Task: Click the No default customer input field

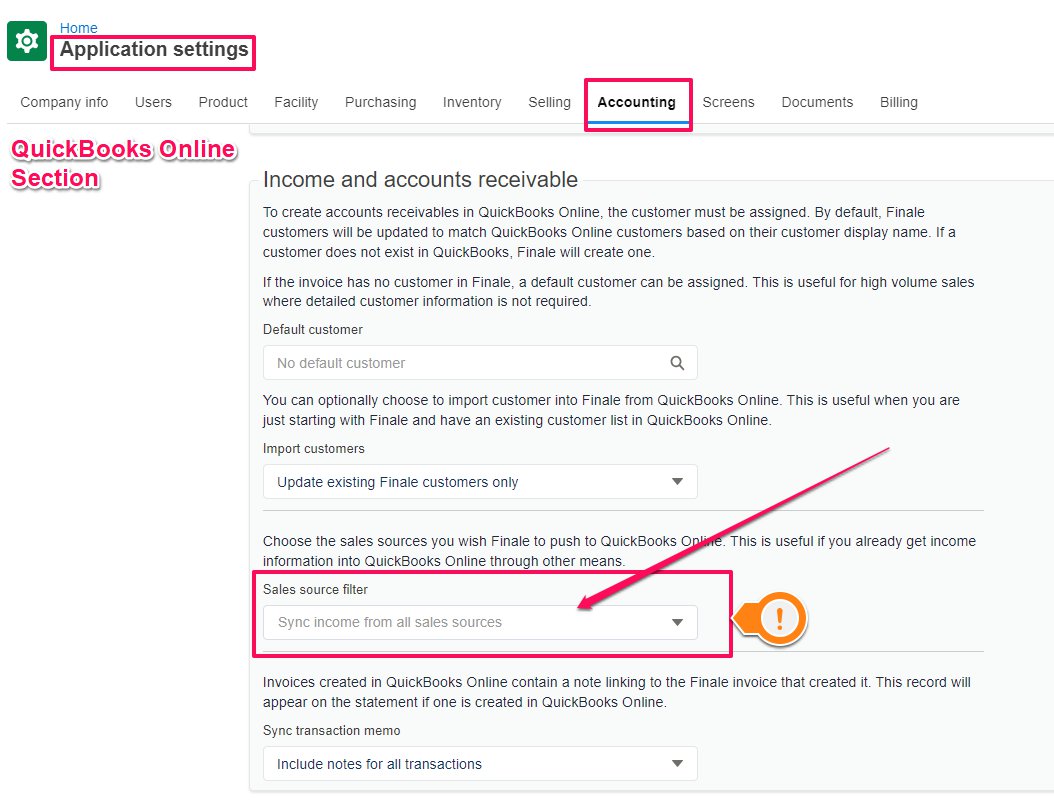Action: [x=480, y=363]
